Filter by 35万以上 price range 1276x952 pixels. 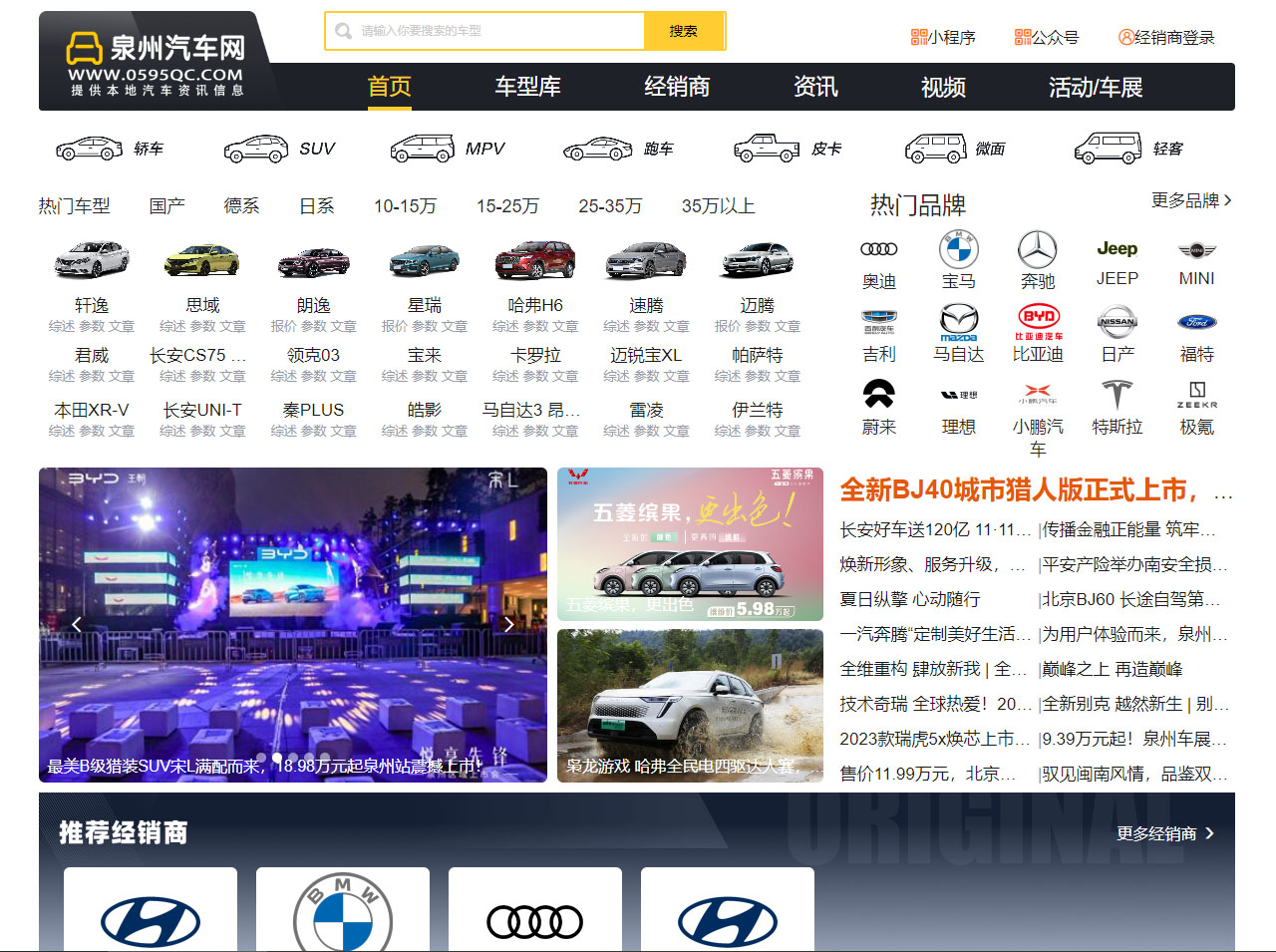(719, 206)
